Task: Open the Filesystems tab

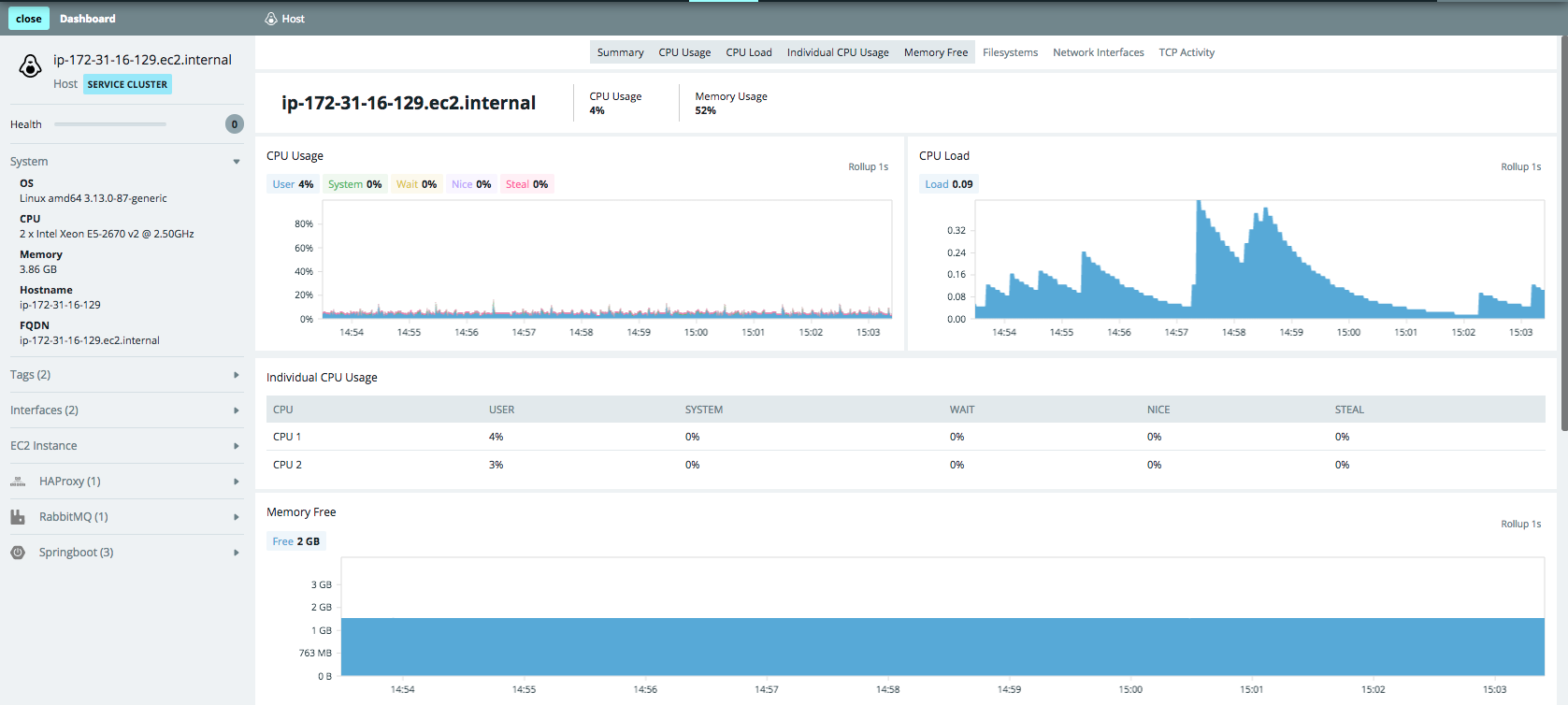Action: click(1010, 52)
